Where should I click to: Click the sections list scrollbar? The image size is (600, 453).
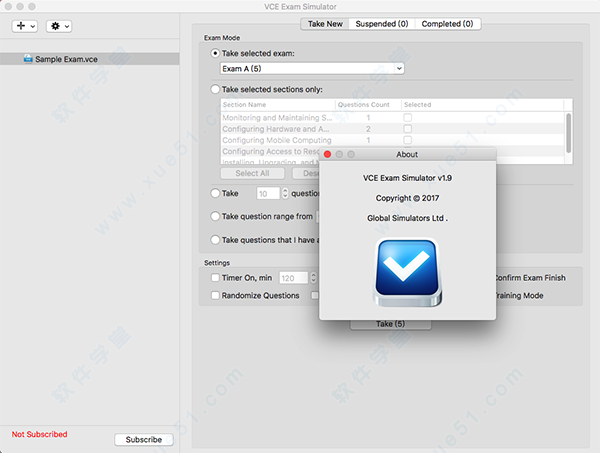pos(569,133)
